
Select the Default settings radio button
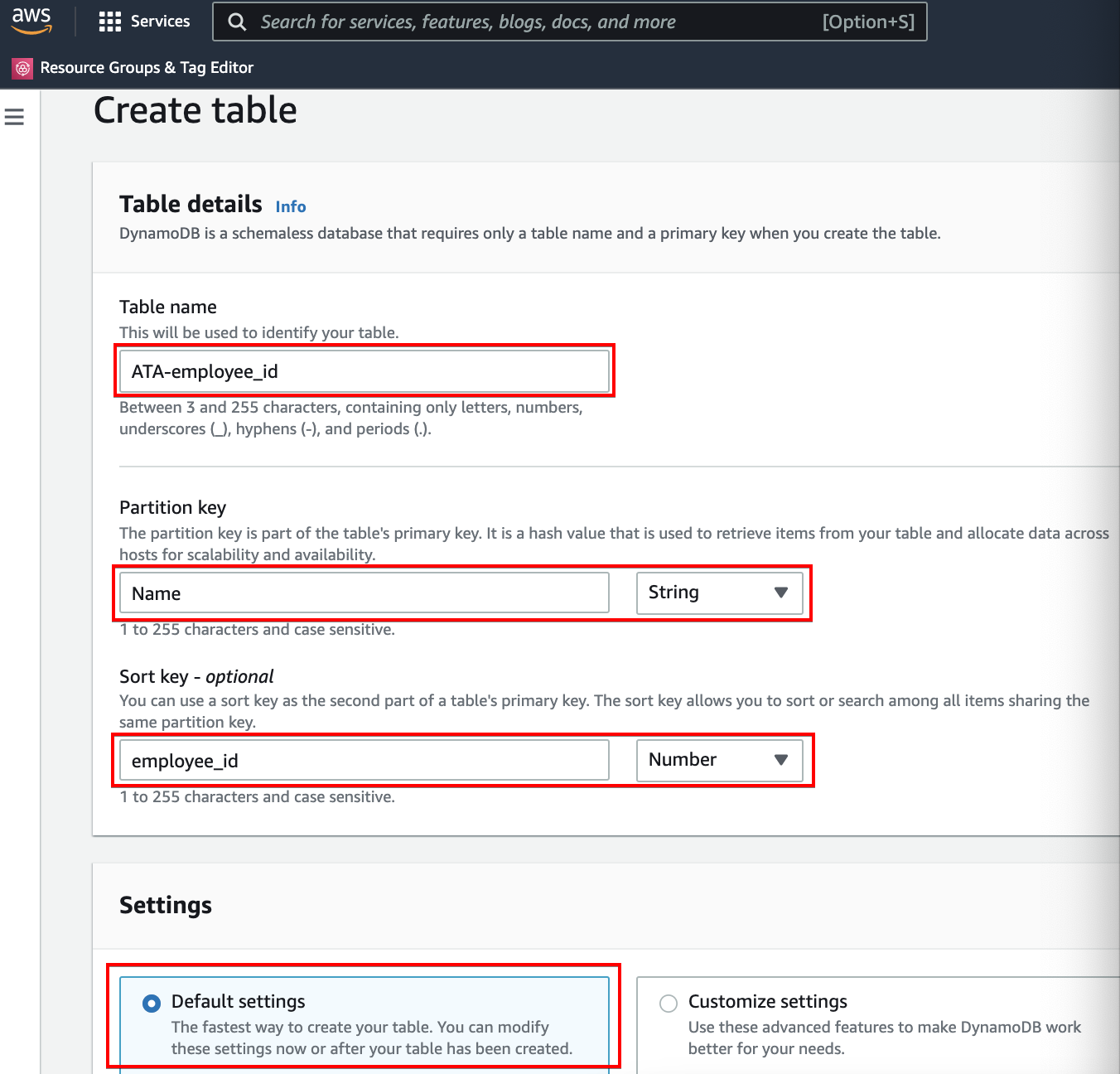coord(152,1004)
